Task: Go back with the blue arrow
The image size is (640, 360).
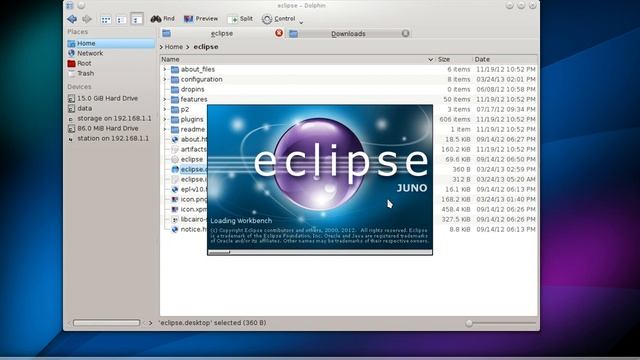Action: [72, 19]
